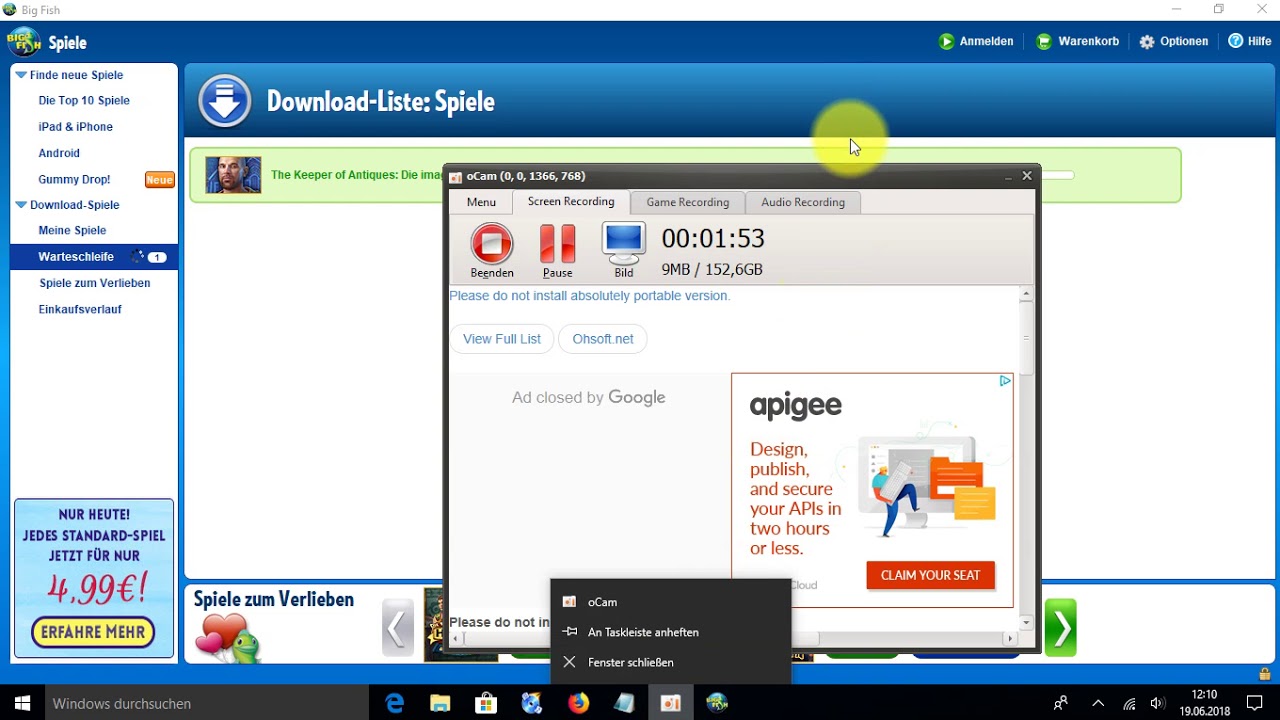Image resolution: width=1280 pixels, height=720 pixels.
Task: Click the AdChoices icon on apigee ad
Action: click(1005, 381)
